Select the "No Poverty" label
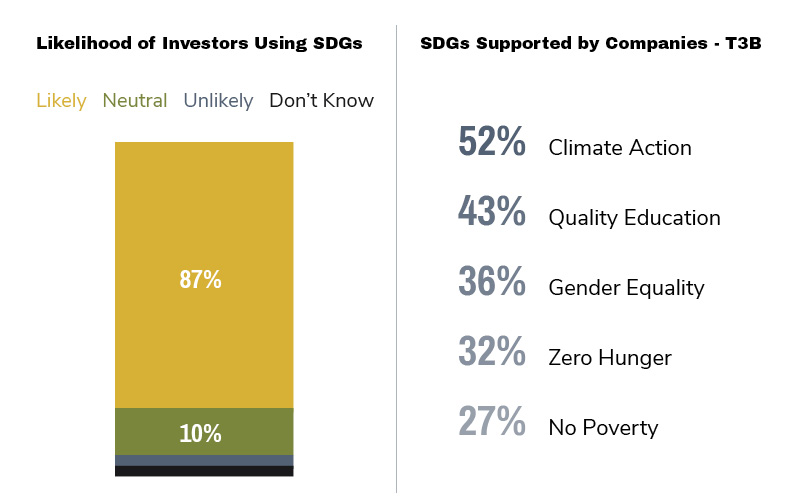Screen dimensions: 800x500 point(603,428)
